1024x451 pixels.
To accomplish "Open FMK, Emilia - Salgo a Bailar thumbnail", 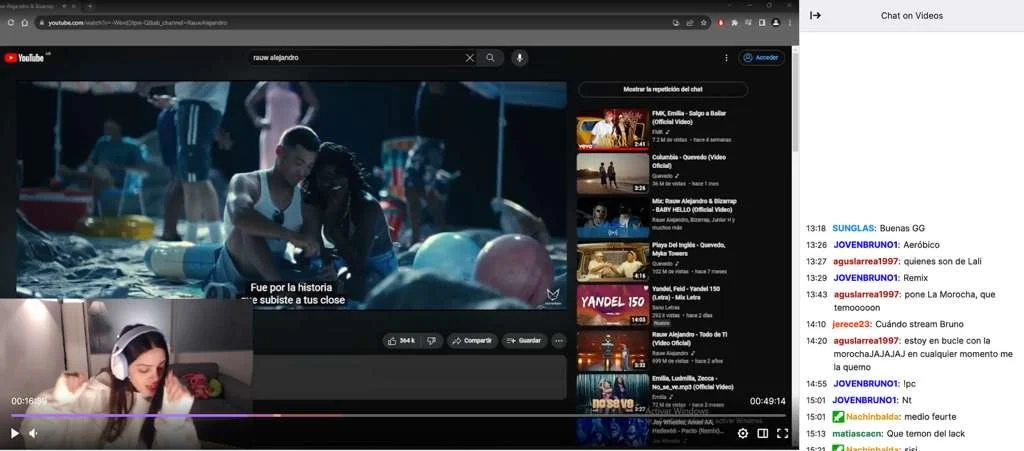I will point(613,129).
